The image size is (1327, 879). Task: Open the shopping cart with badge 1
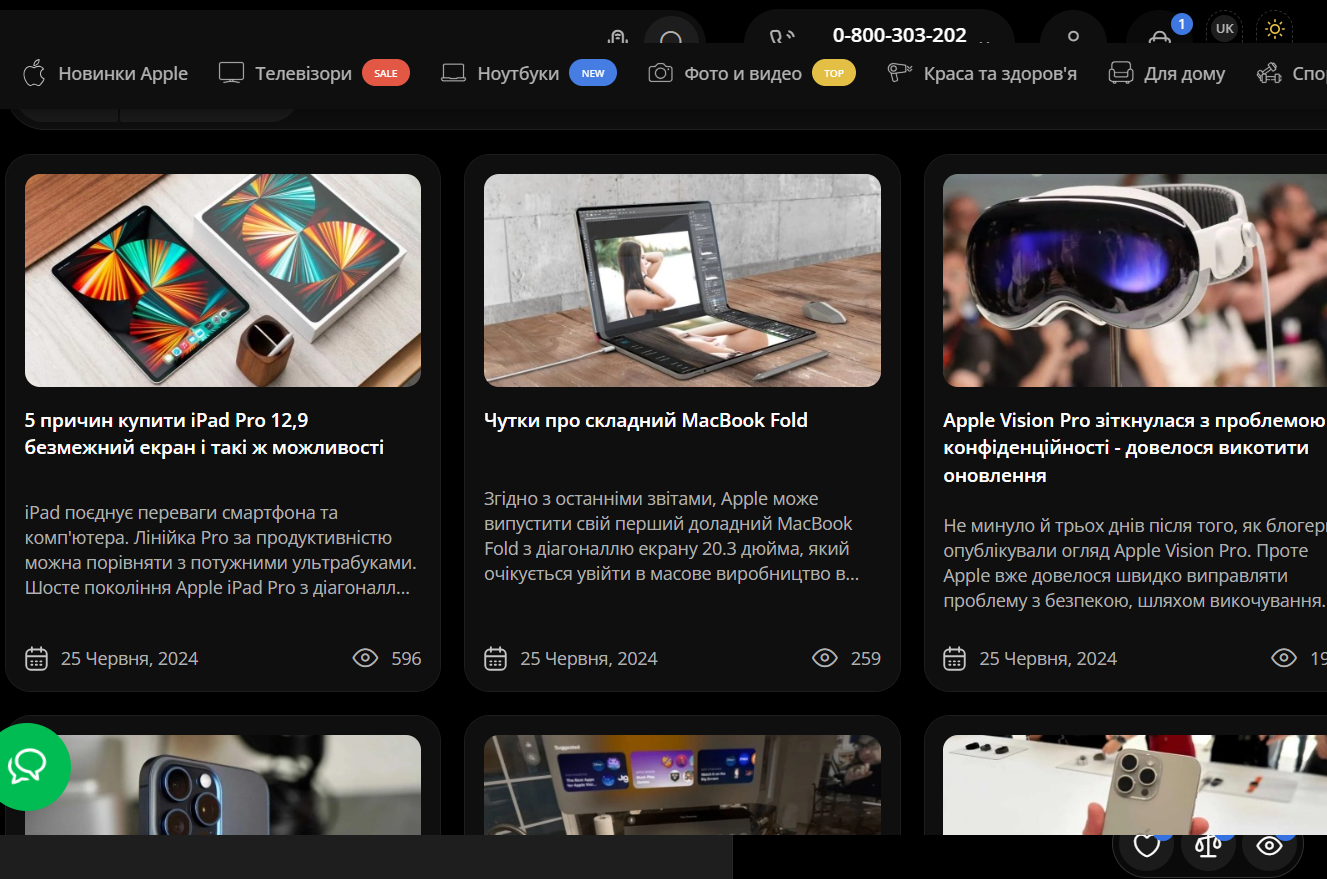[1160, 36]
